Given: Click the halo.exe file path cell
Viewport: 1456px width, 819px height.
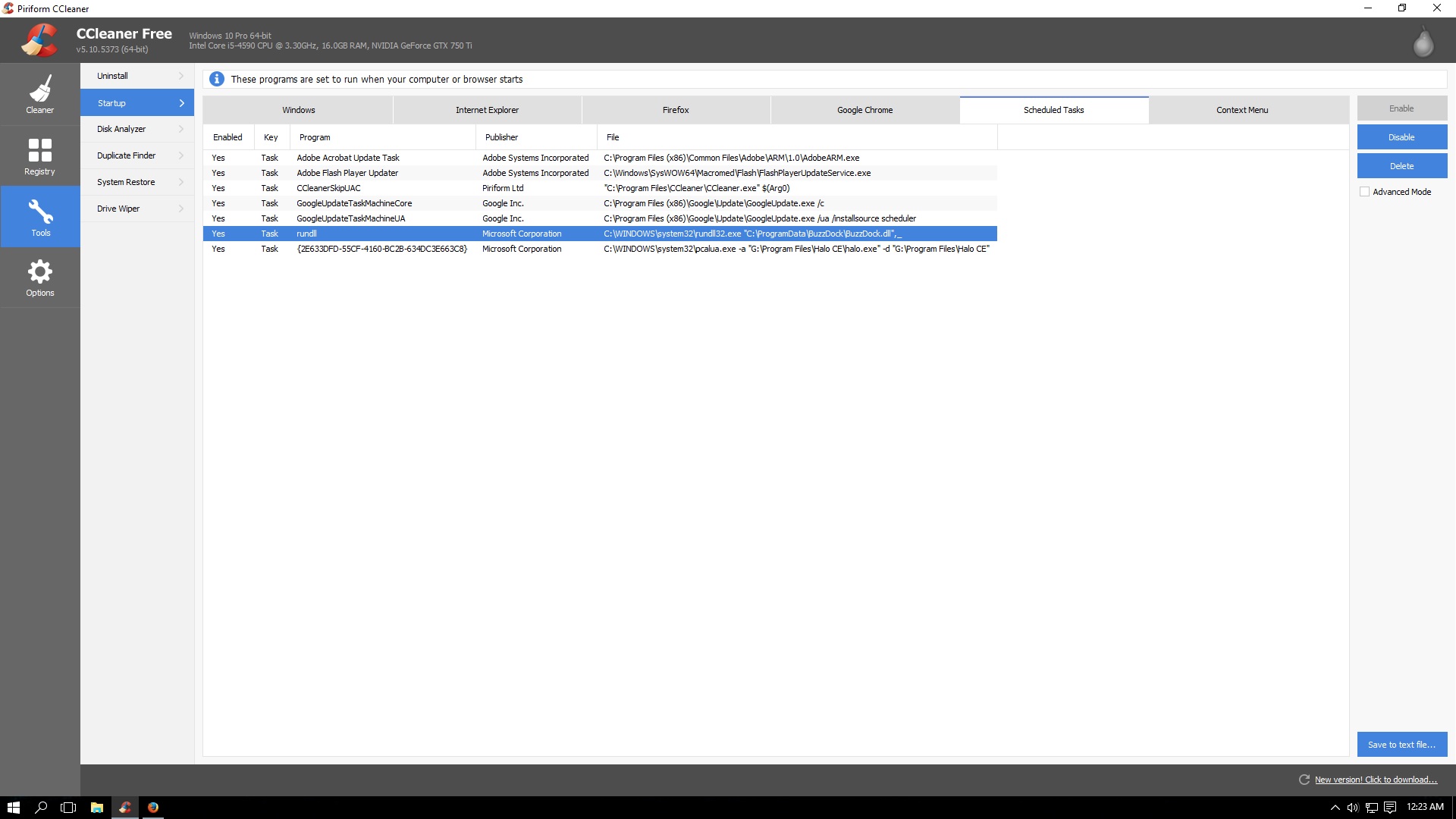Looking at the screenshot, I should [x=796, y=249].
